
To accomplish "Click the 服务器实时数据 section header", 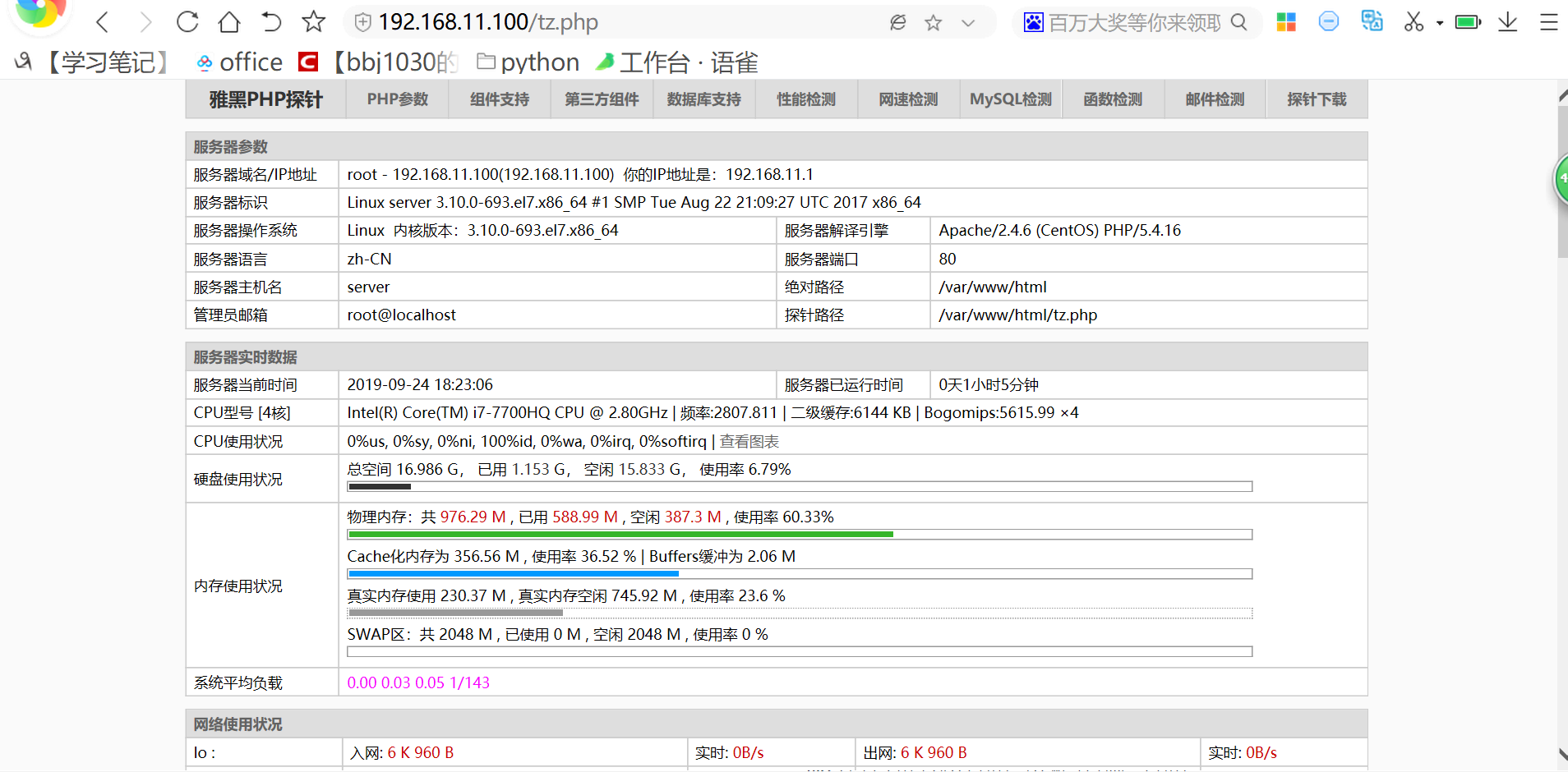I will pyautogui.click(x=777, y=357).
